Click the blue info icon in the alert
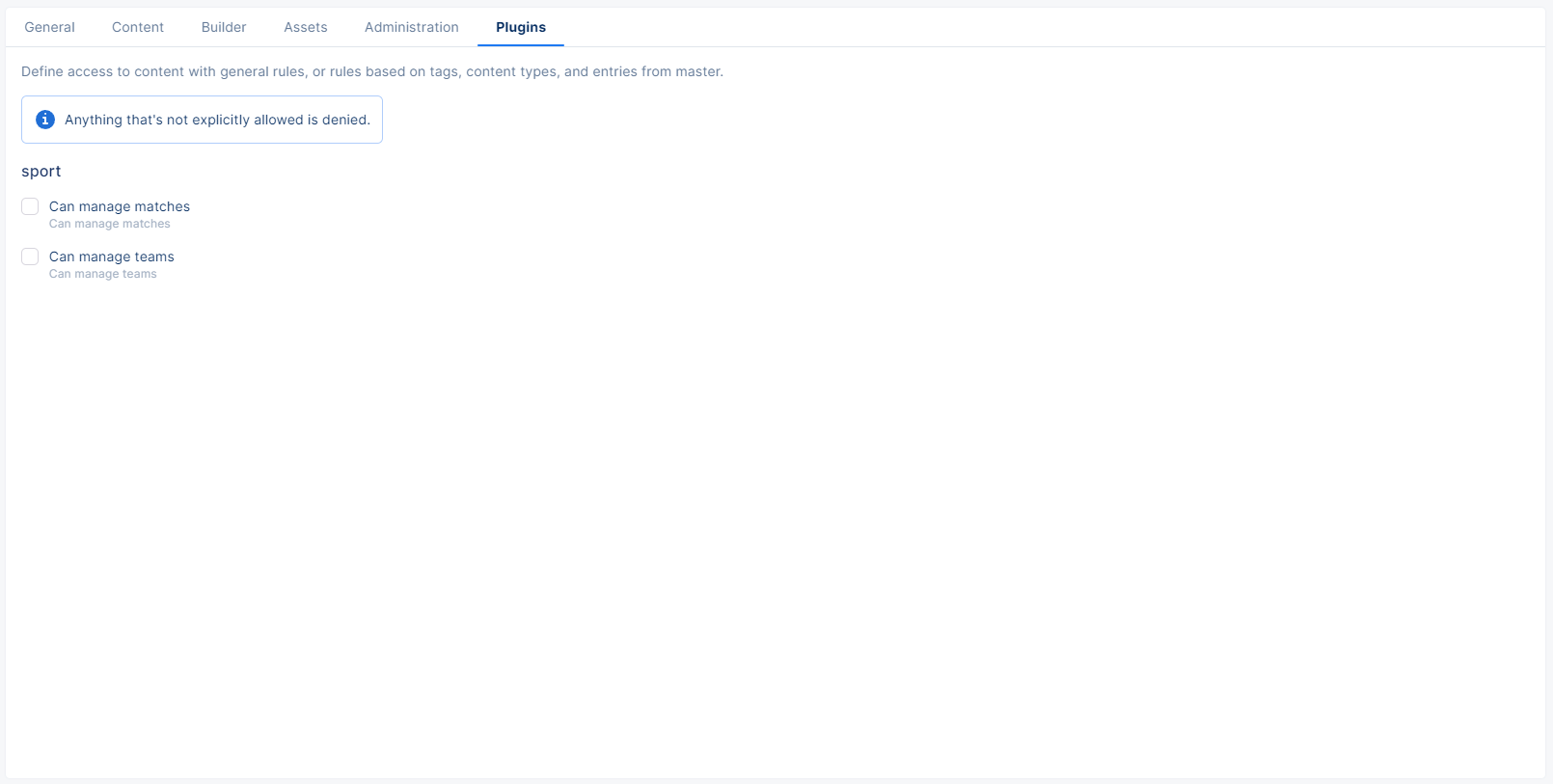Viewport: 1553px width, 784px height. click(x=45, y=120)
